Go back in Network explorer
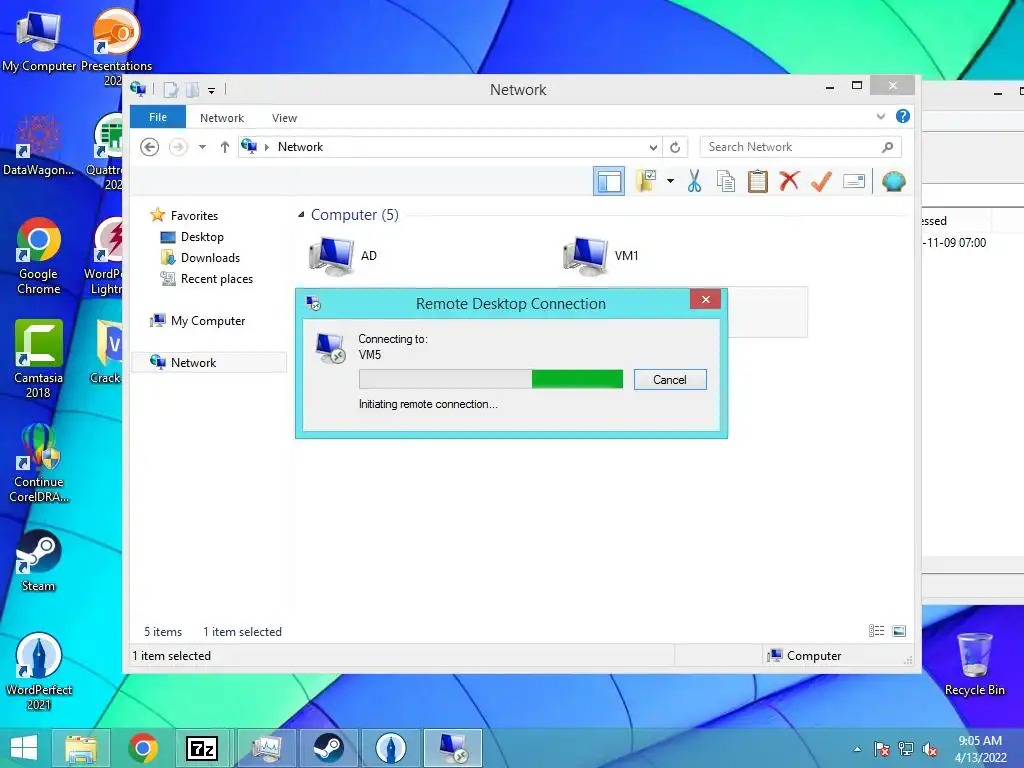The width and height of the screenshot is (1024, 768). point(150,147)
